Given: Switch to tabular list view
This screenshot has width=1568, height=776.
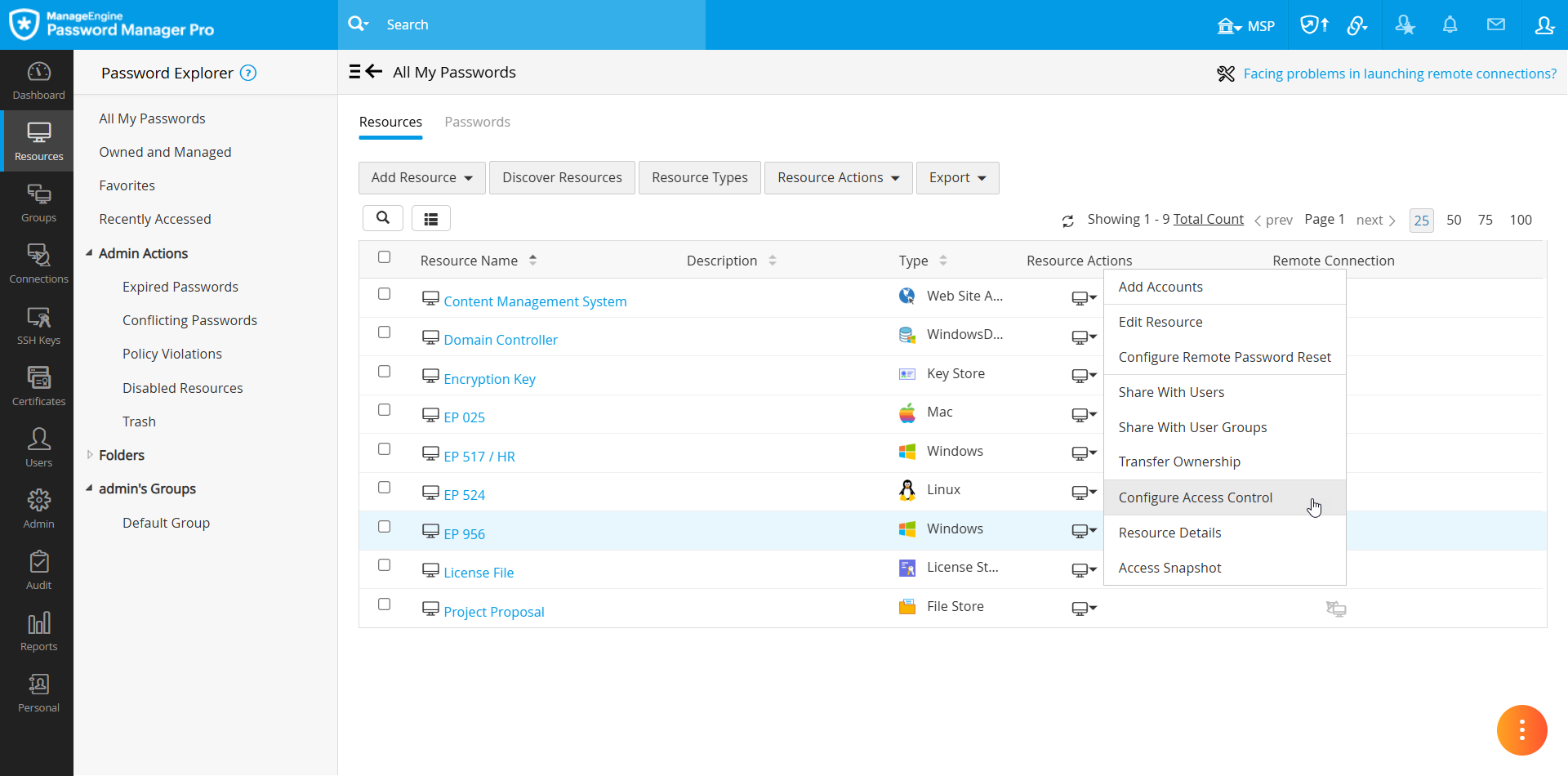Looking at the screenshot, I should [431, 218].
